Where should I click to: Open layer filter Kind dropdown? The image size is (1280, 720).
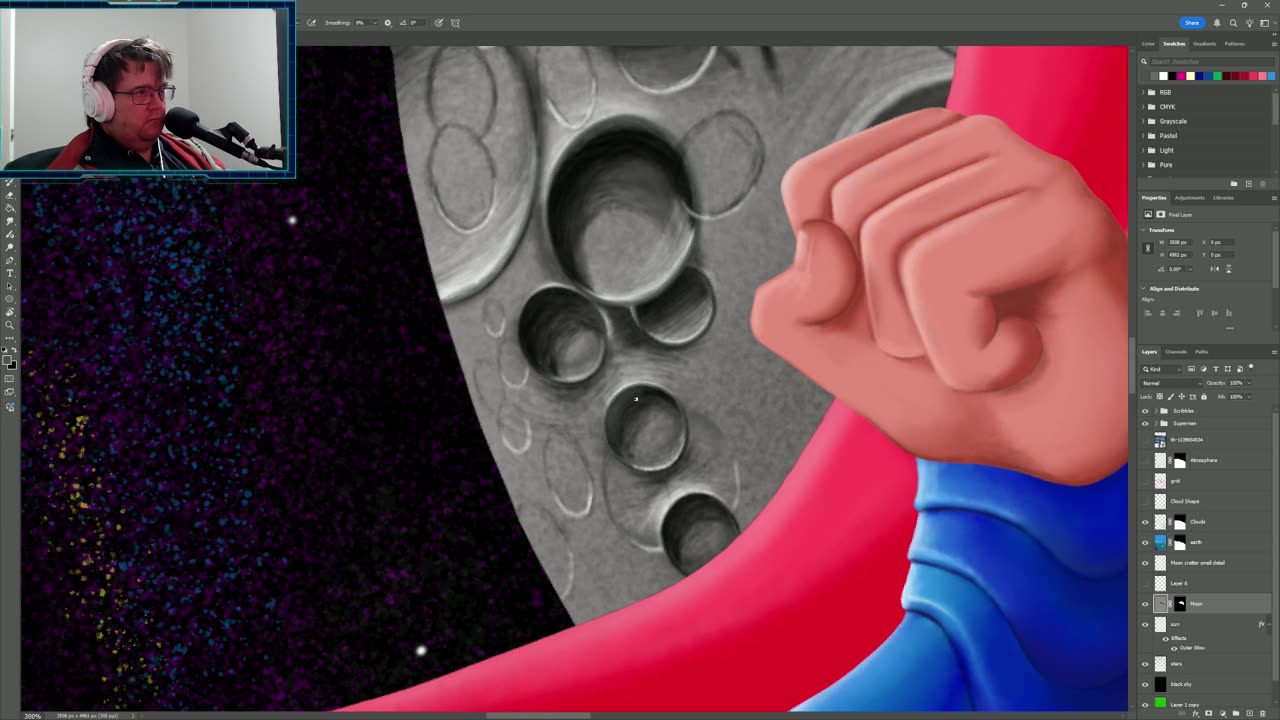pos(1161,369)
